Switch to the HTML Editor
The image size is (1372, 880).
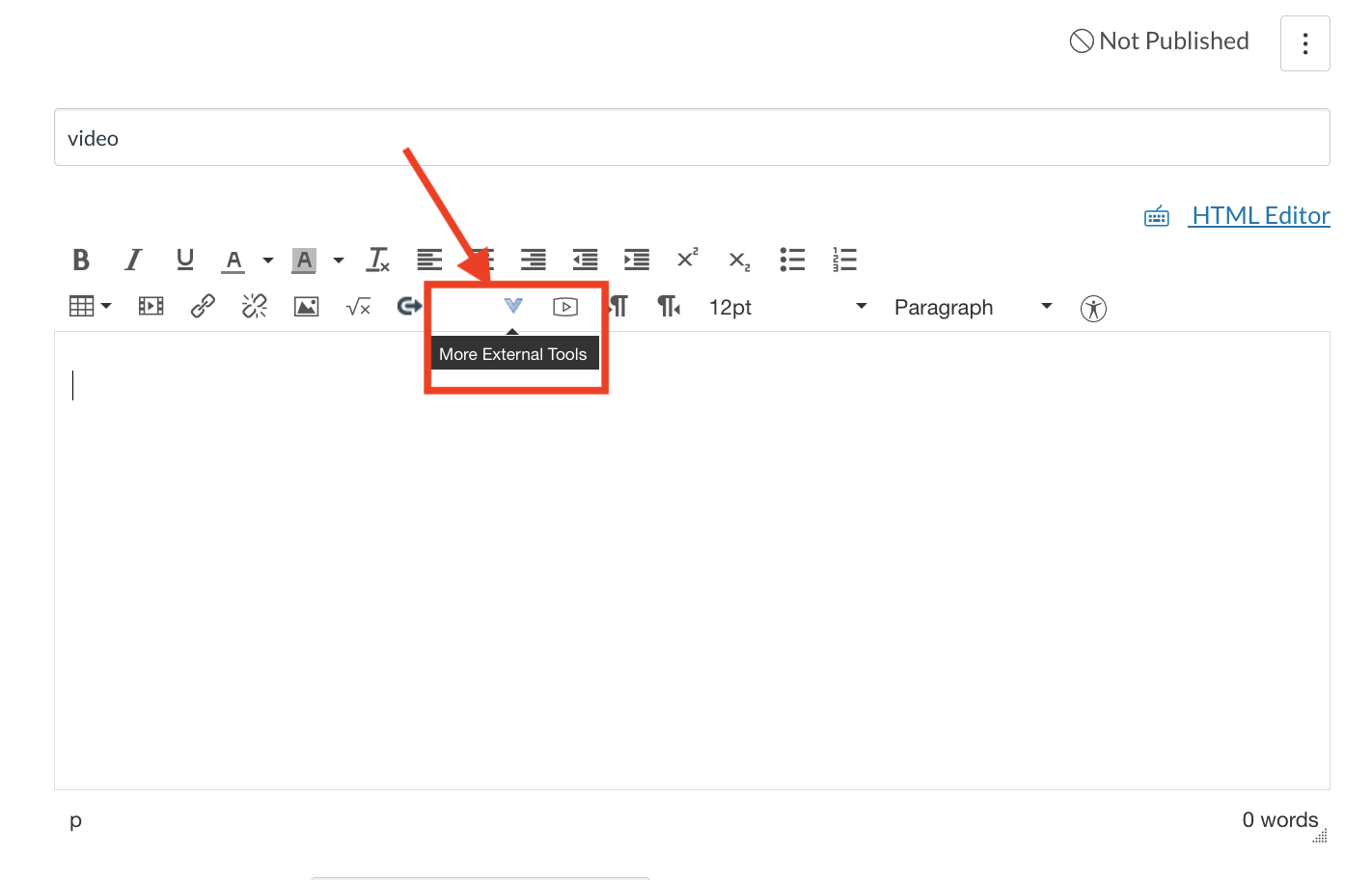point(1260,215)
